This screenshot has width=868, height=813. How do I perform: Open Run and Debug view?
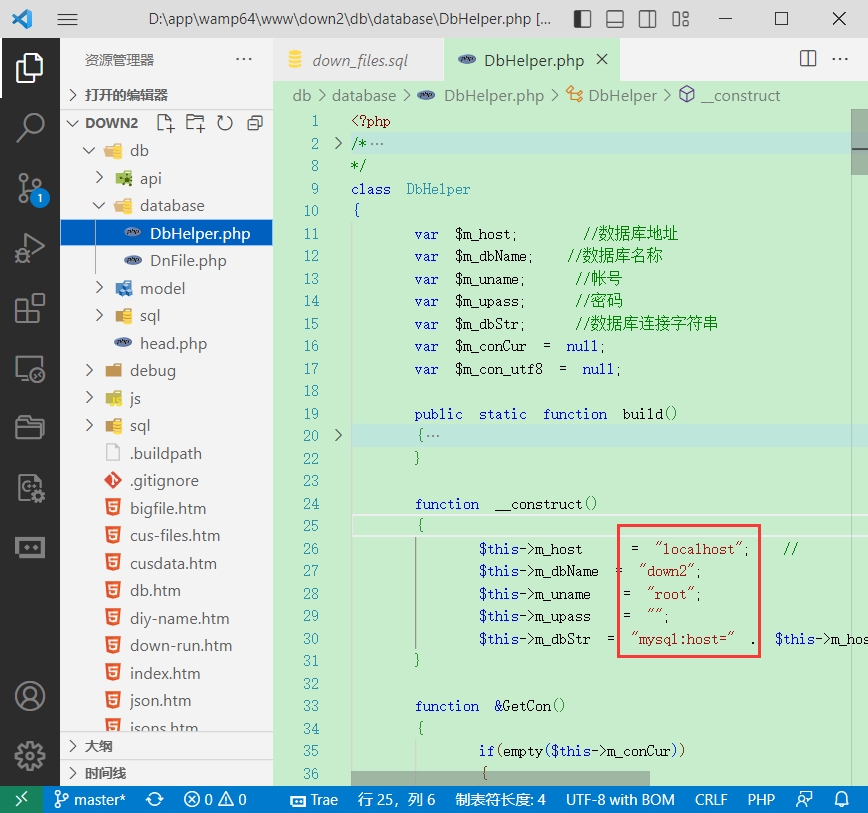pos(30,248)
